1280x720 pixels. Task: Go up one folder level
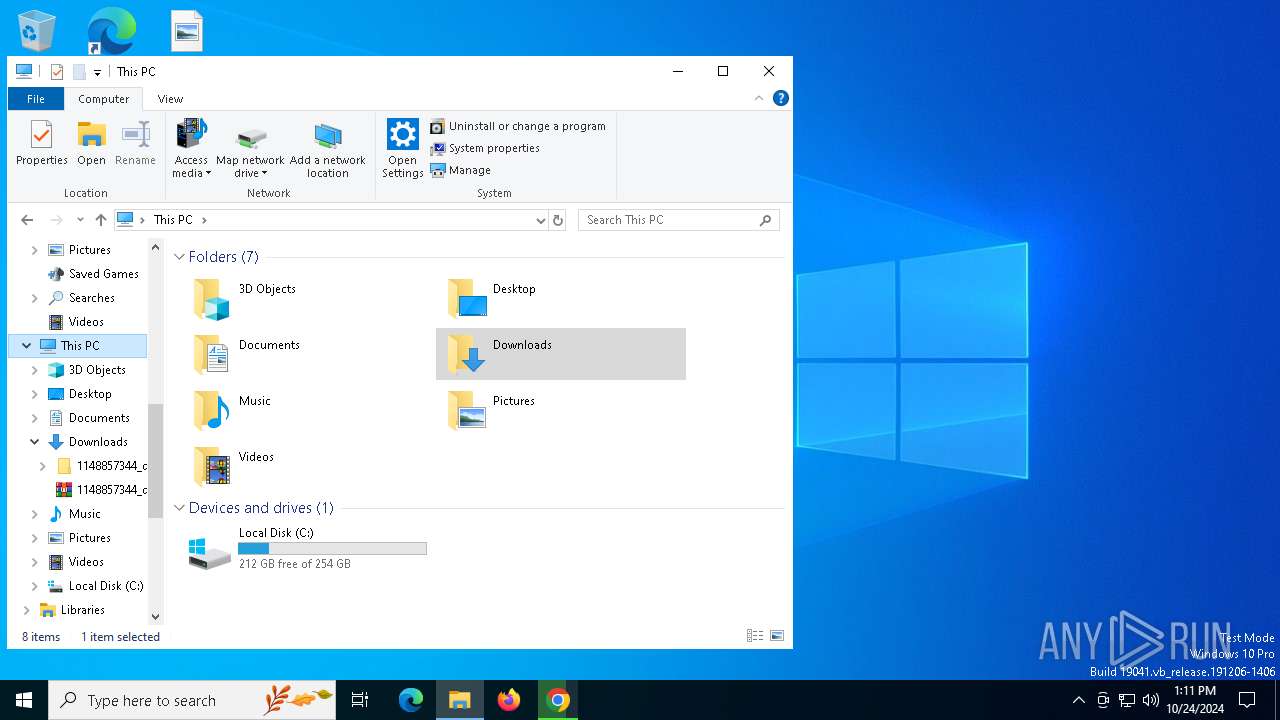[x=100, y=220]
